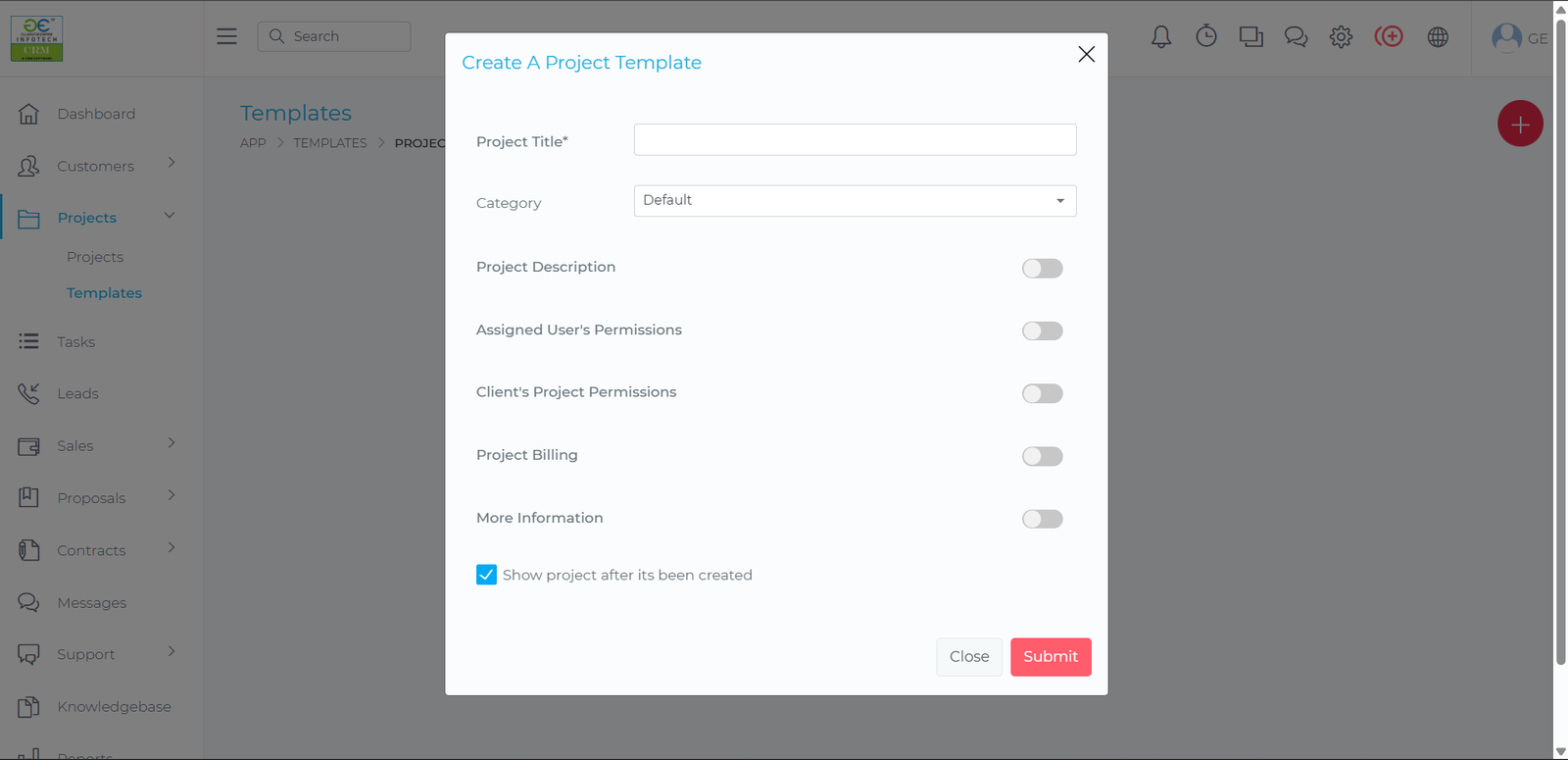Expand the Contracts sidebar section
The height and width of the screenshot is (760, 1568).
91,550
